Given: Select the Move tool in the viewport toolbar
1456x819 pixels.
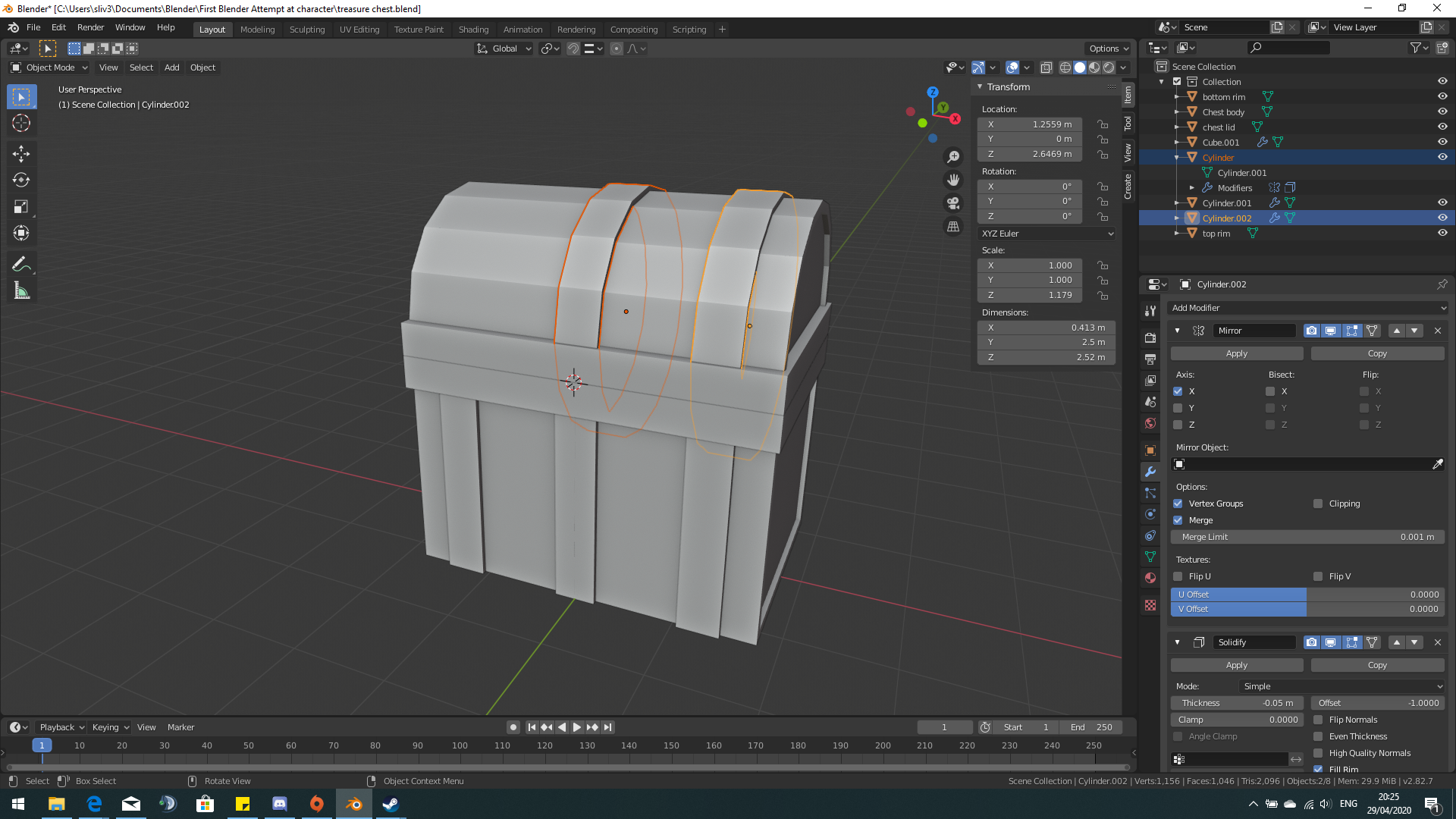Looking at the screenshot, I should coord(20,154).
